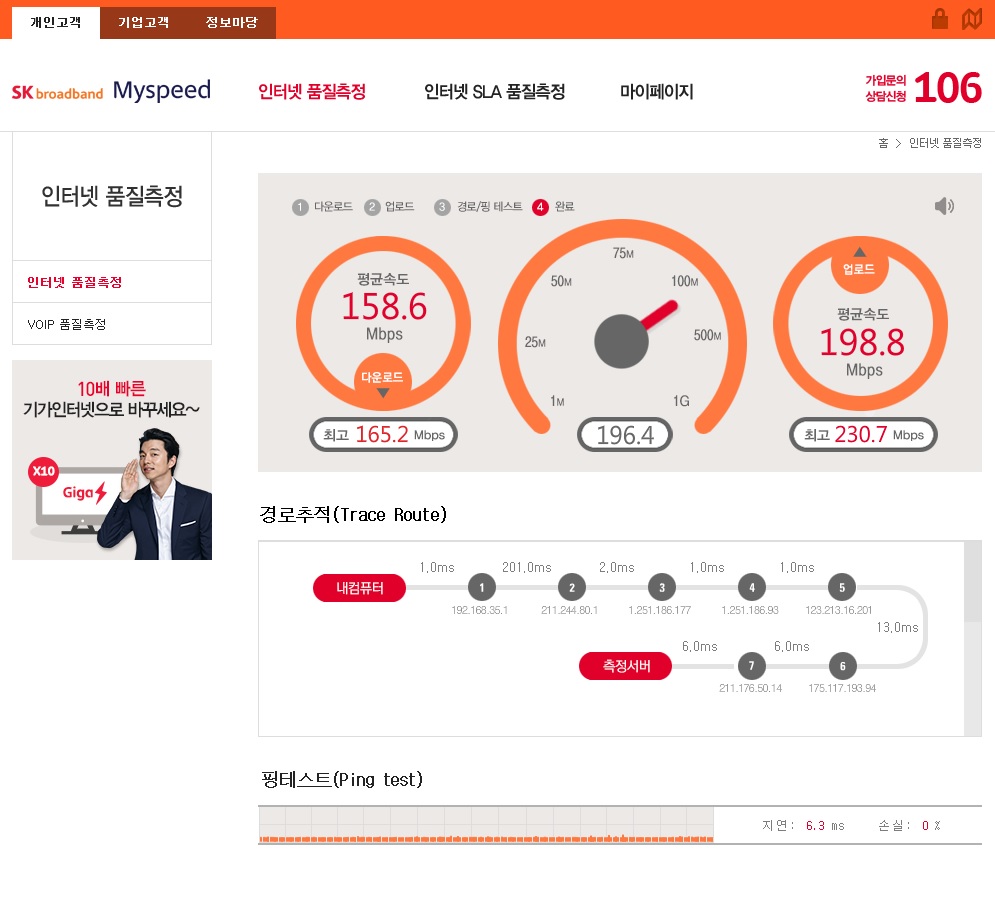Click the IP address 1.251.186.177
995x907 pixels.
click(660, 610)
